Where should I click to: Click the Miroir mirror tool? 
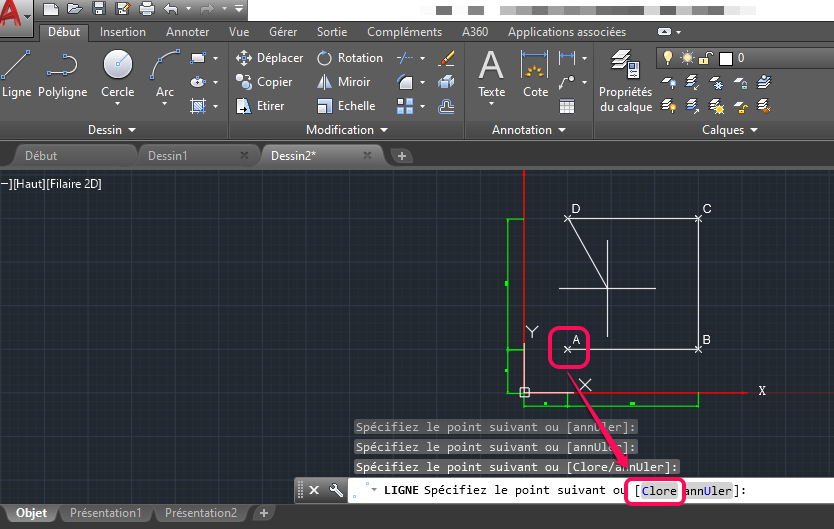[344, 82]
